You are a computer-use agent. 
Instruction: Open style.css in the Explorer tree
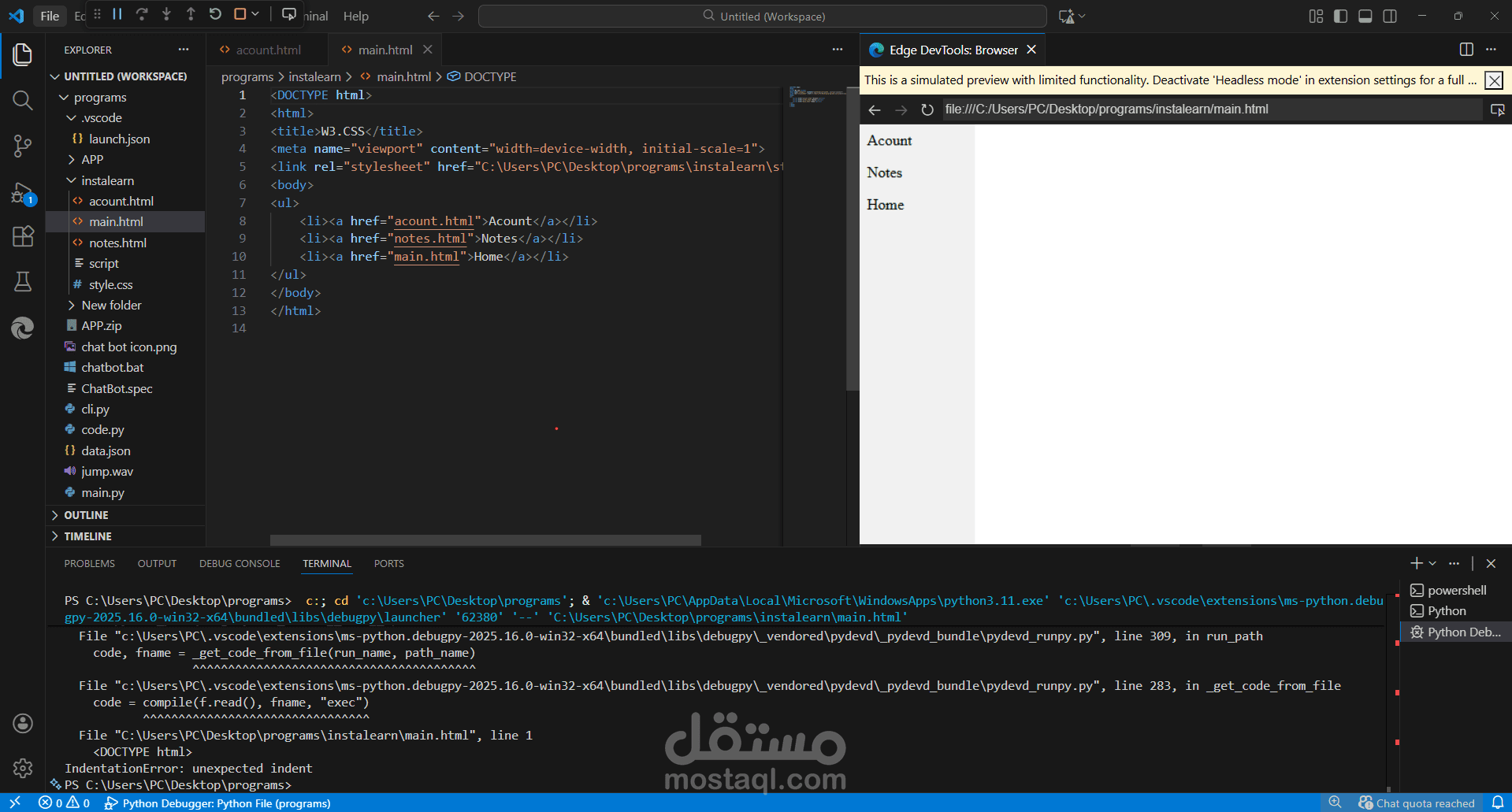[111, 284]
